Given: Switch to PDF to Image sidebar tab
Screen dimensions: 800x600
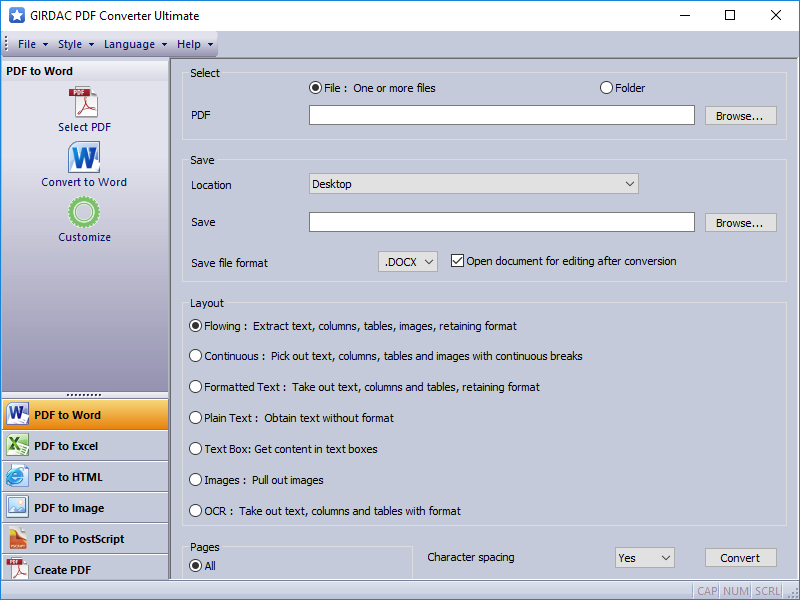Looking at the screenshot, I should [85, 508].
